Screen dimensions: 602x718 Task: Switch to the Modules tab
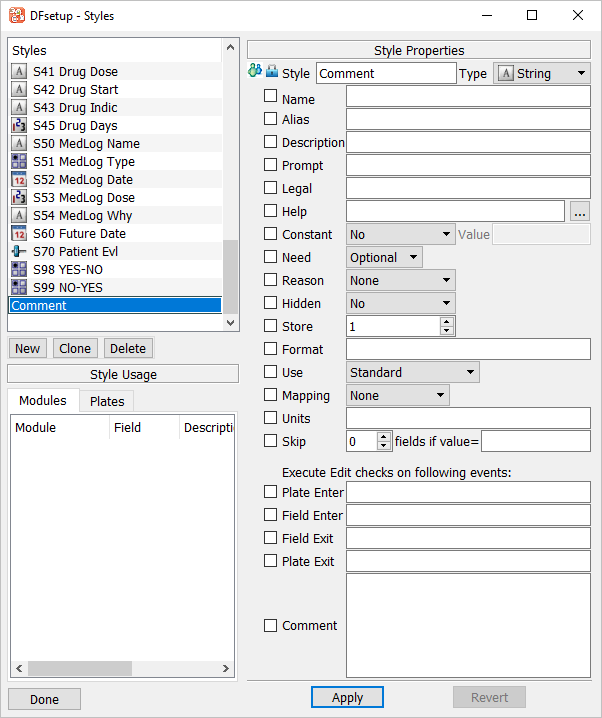coord(43,400)
